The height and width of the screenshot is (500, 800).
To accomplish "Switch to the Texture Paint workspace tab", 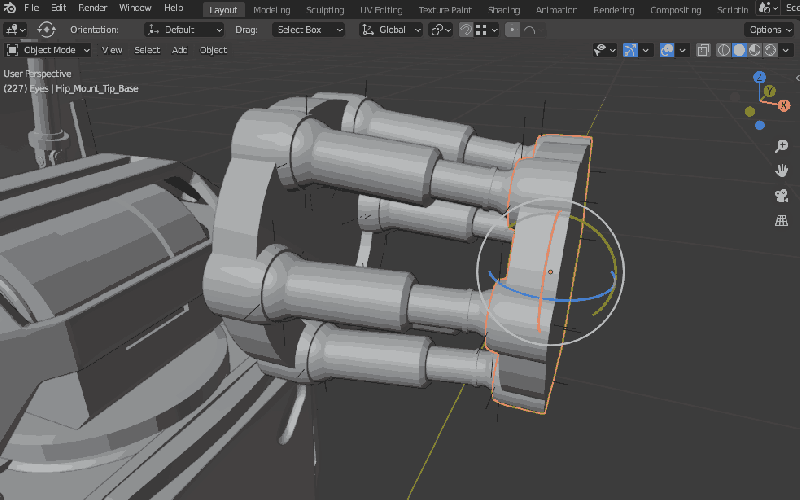I will 445,10.
